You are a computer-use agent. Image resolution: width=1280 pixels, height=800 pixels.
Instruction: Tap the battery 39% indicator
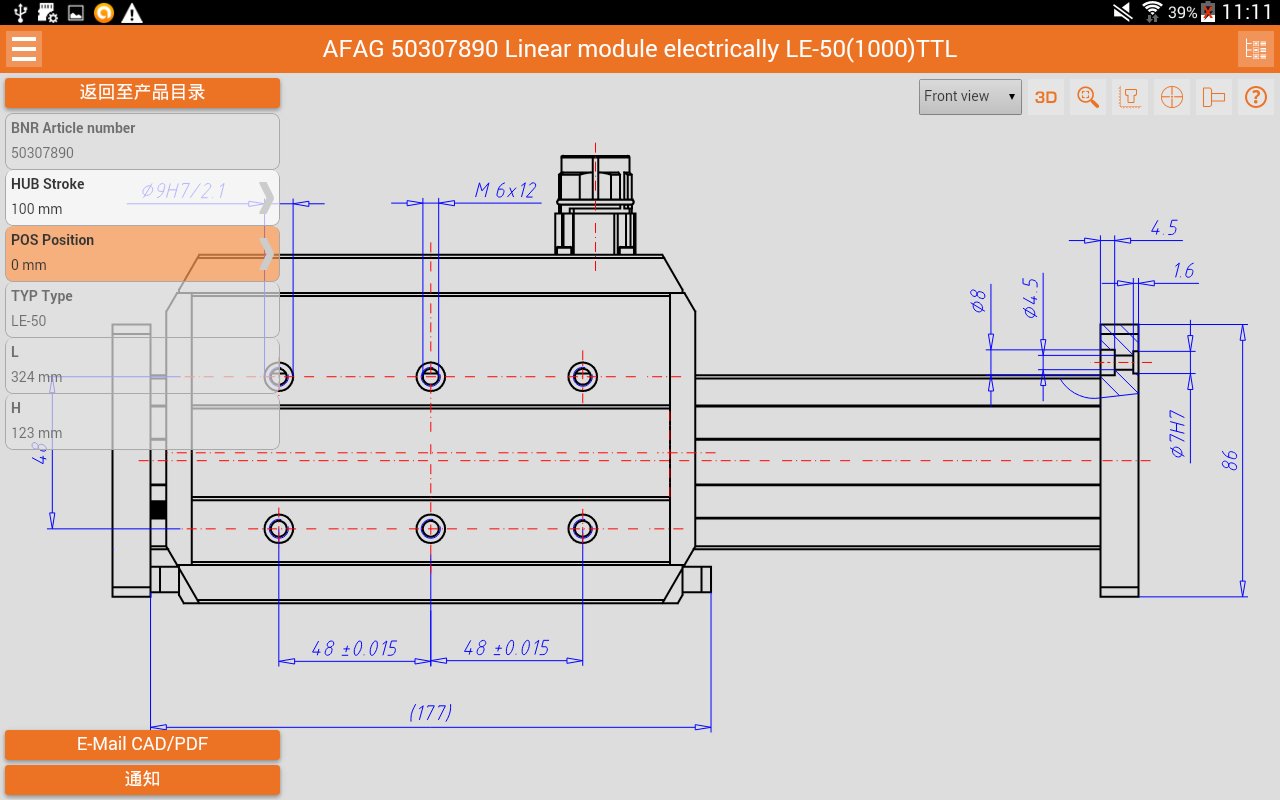(1192, 12)
